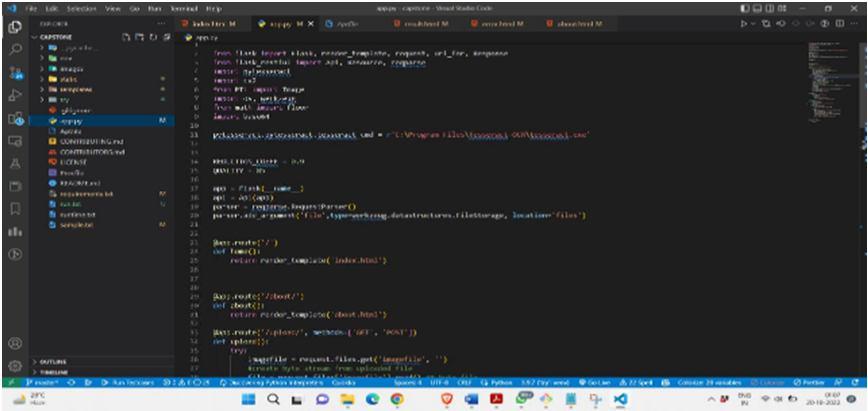
Task: Collapse all folders in Explorer
Action: pos(166,37)
